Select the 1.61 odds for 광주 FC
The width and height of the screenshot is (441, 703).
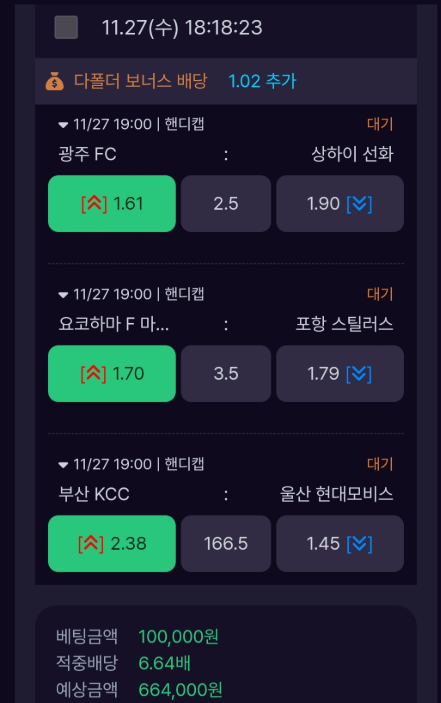pos(112,204)
